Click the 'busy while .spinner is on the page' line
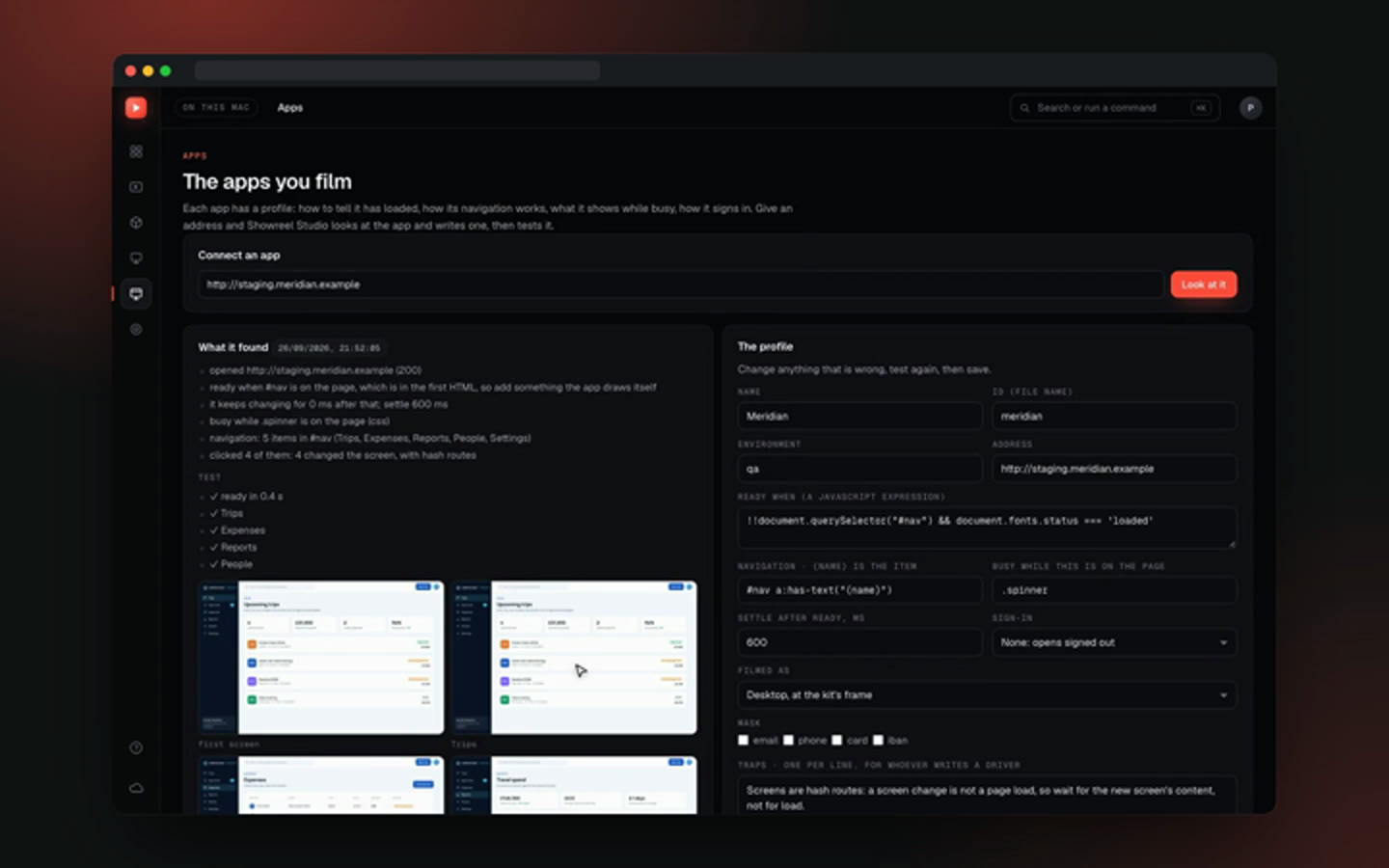 pyautogui.click(x=299, y=421)
